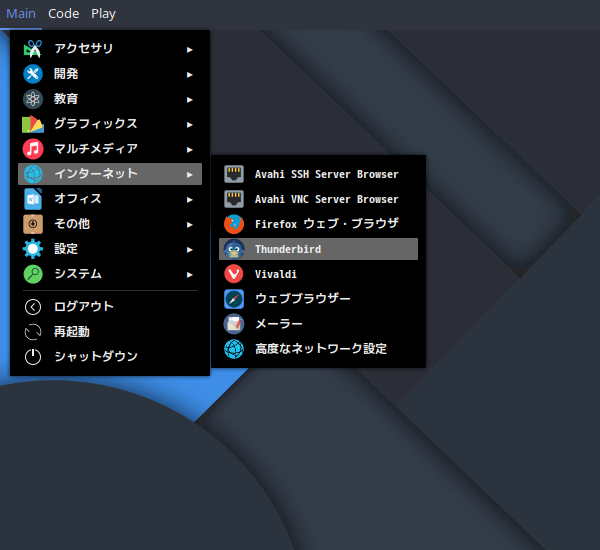
Task: Expand the その他 submenu arrow
Action: point(189,225)
